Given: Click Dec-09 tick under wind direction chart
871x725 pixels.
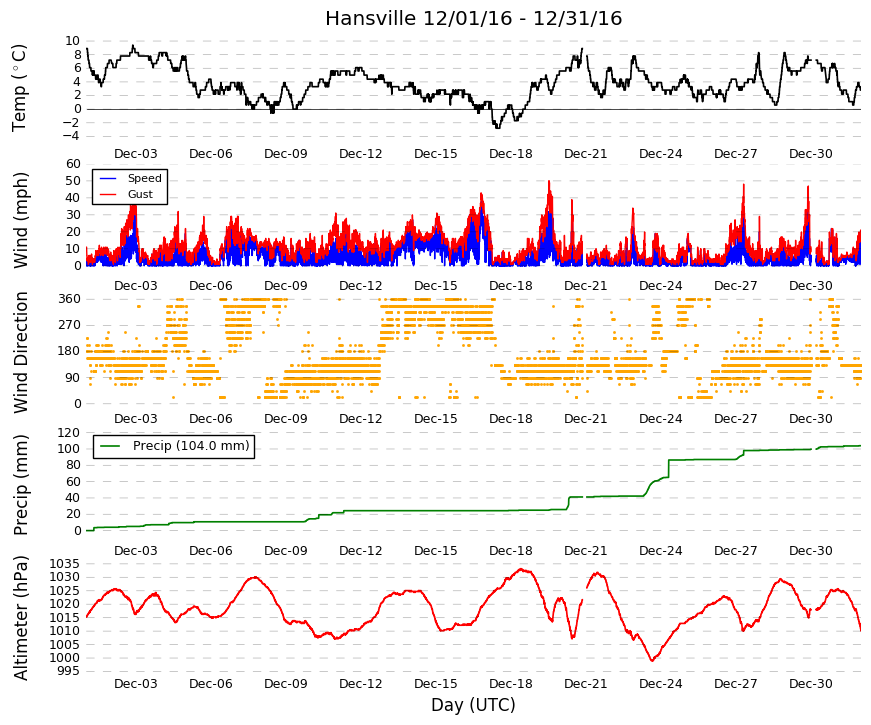Looking at the screenshot, I should (286, 419).
